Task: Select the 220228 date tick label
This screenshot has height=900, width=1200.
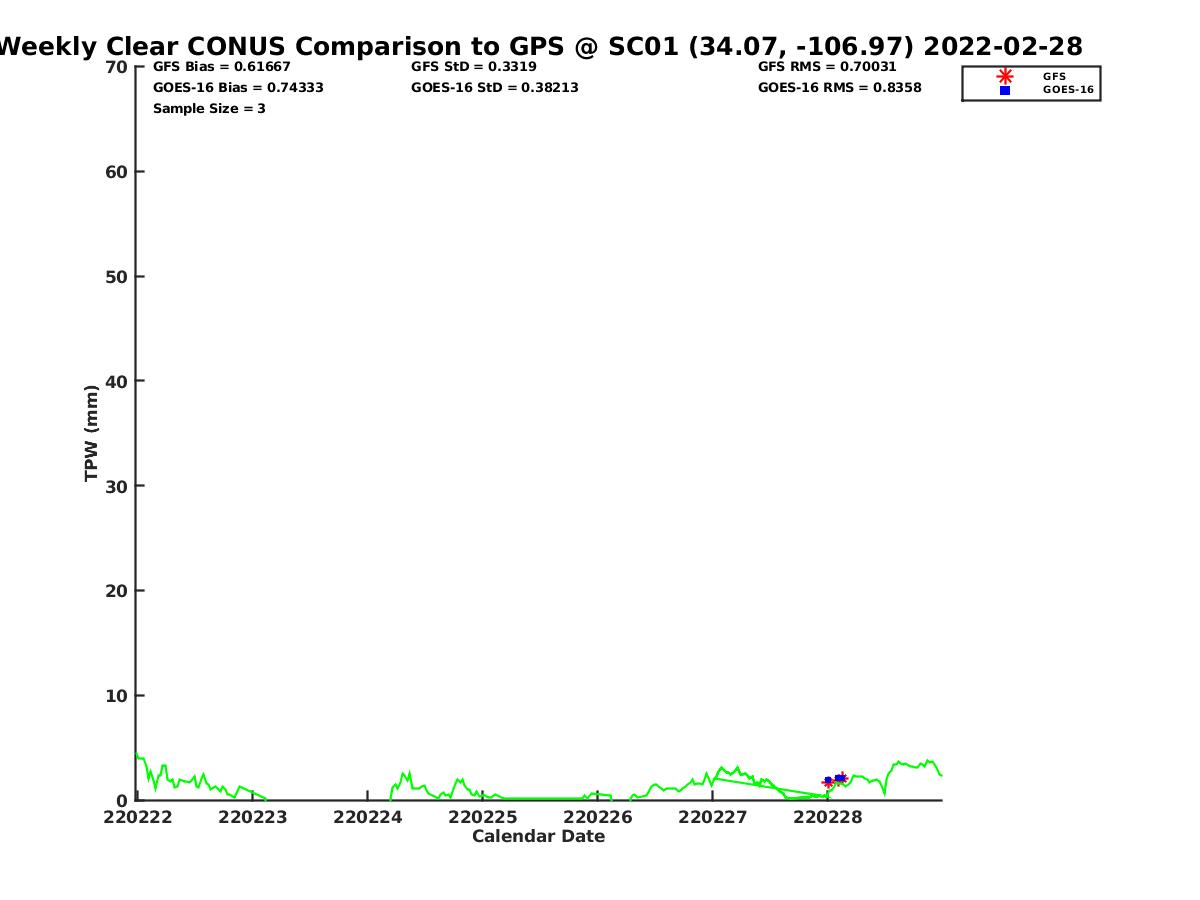Action: tap(827, 817)
